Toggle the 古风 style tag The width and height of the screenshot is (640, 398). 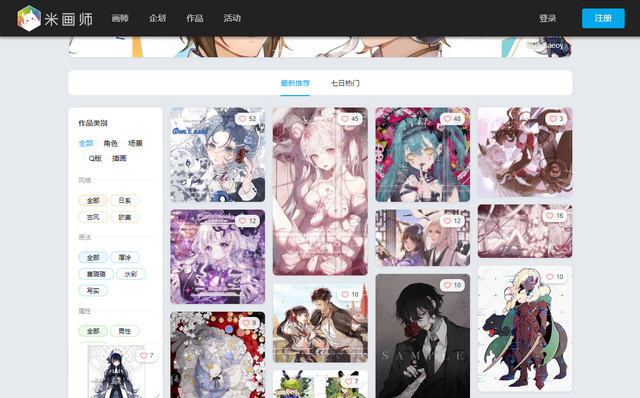click(93, 217)
